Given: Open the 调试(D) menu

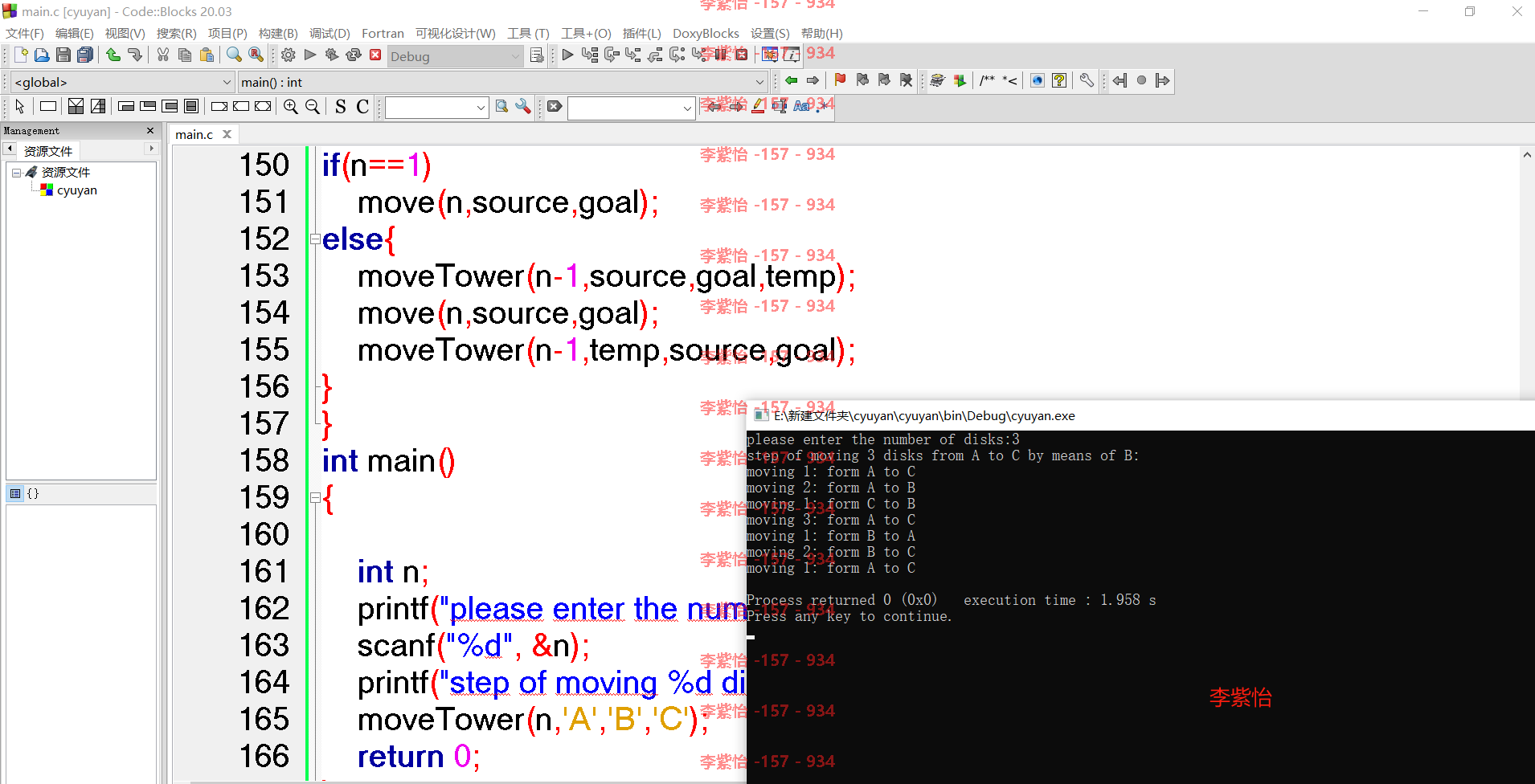Looking at the screenshot, I should click(330, 33).
